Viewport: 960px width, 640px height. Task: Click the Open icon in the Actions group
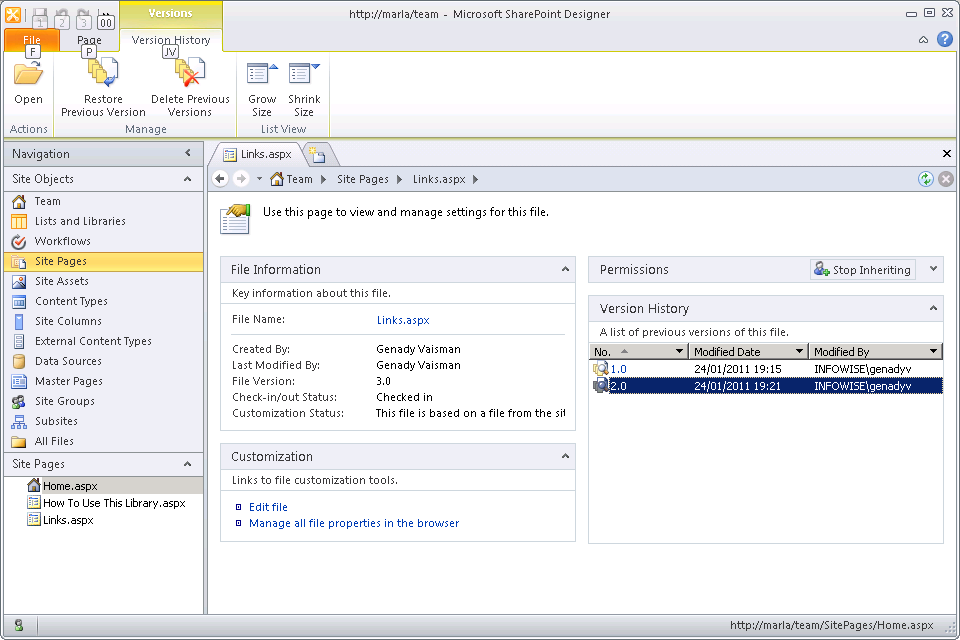[28, 85]
